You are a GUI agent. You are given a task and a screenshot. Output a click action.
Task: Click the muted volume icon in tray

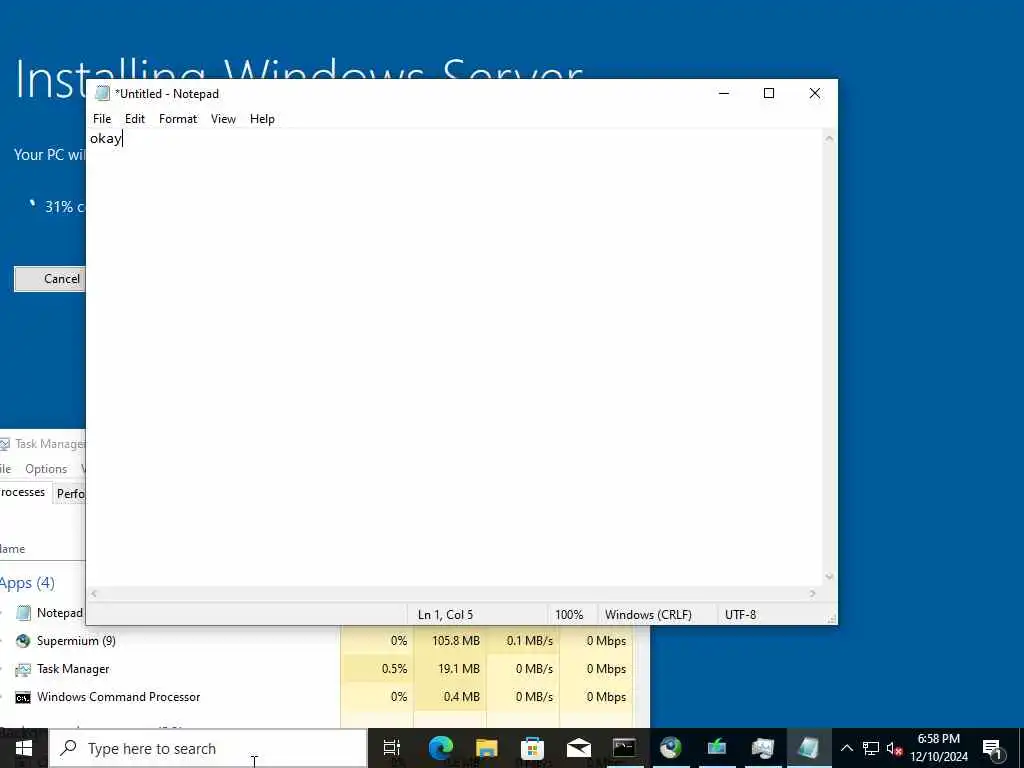click(x=894, y=748)
